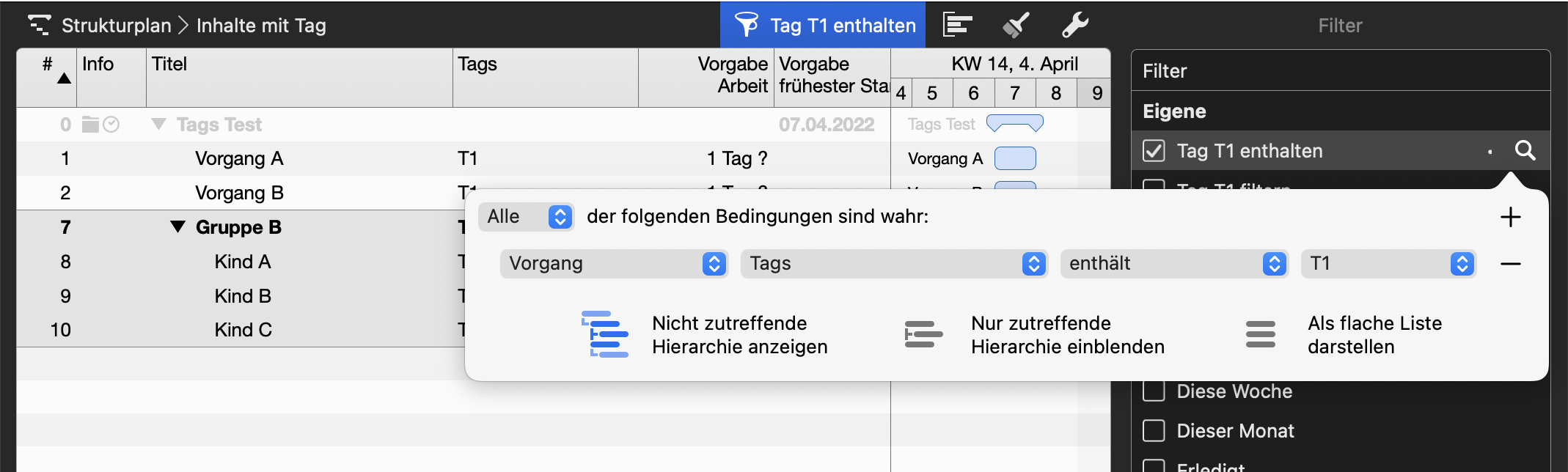Uncheck the Tag T1 enthalten filter
This screenshot has width=1568, height=472.
(x=1154, y=151)
